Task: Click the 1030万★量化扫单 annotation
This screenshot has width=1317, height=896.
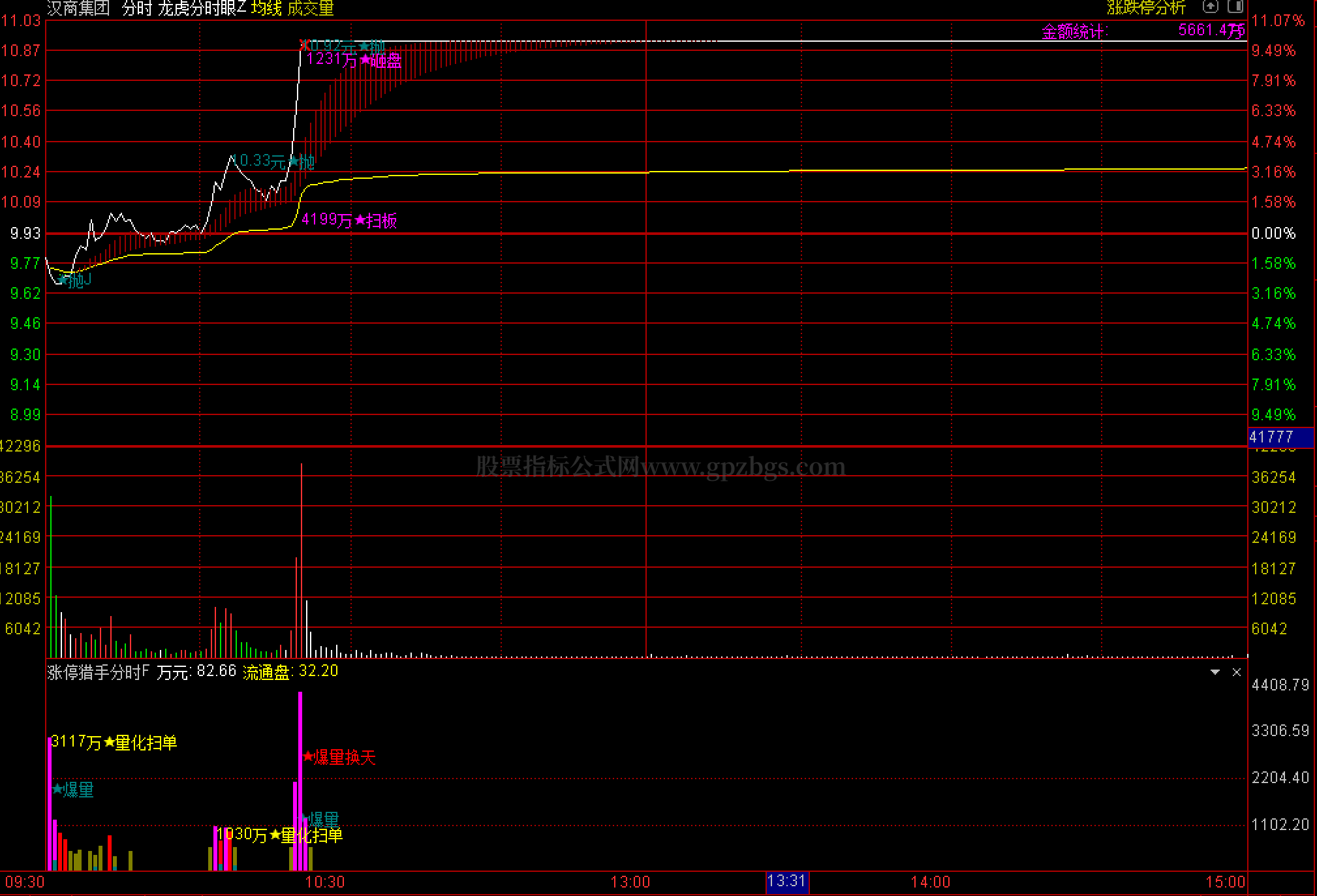Action: pyautogui.click(x=281, y=835)
